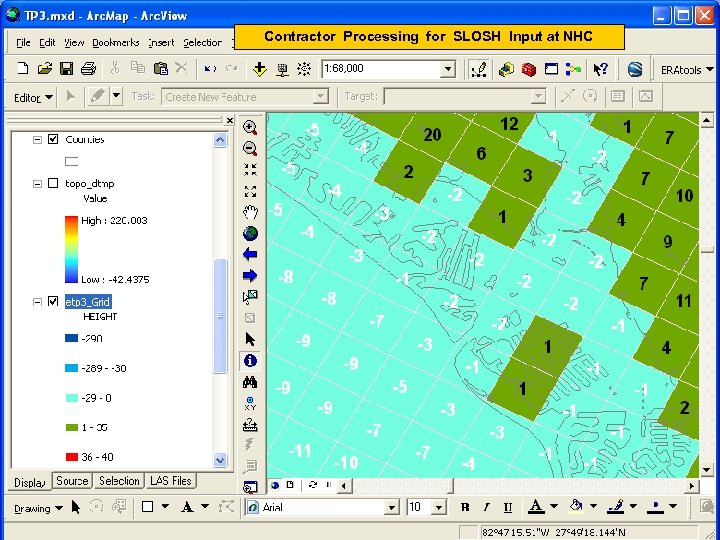Select the etp3_Grid layer name
Image resolution: width=720 pixels, height=540 pixels.
click(x=88, y=302)
